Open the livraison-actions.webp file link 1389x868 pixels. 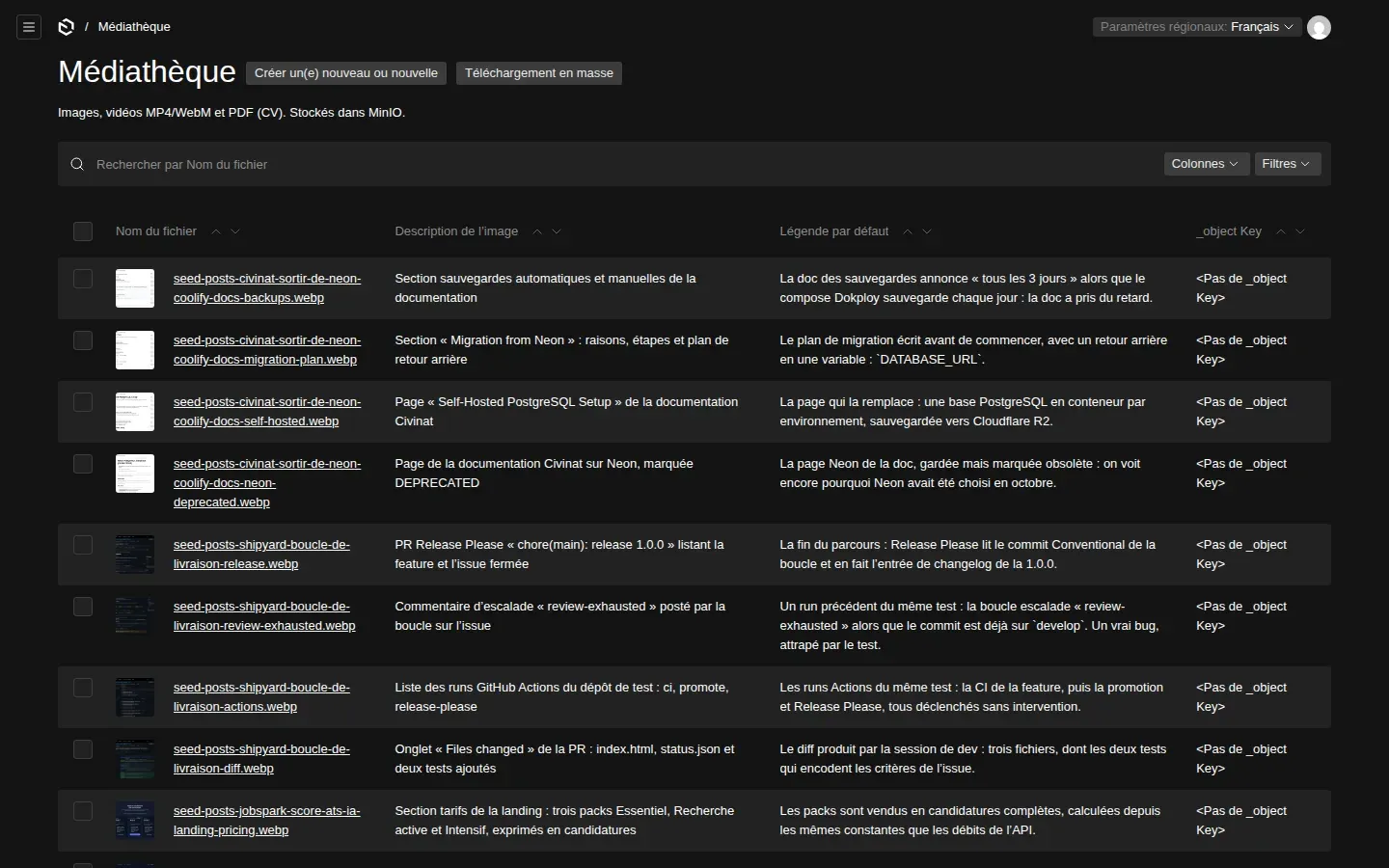(261, 697)
